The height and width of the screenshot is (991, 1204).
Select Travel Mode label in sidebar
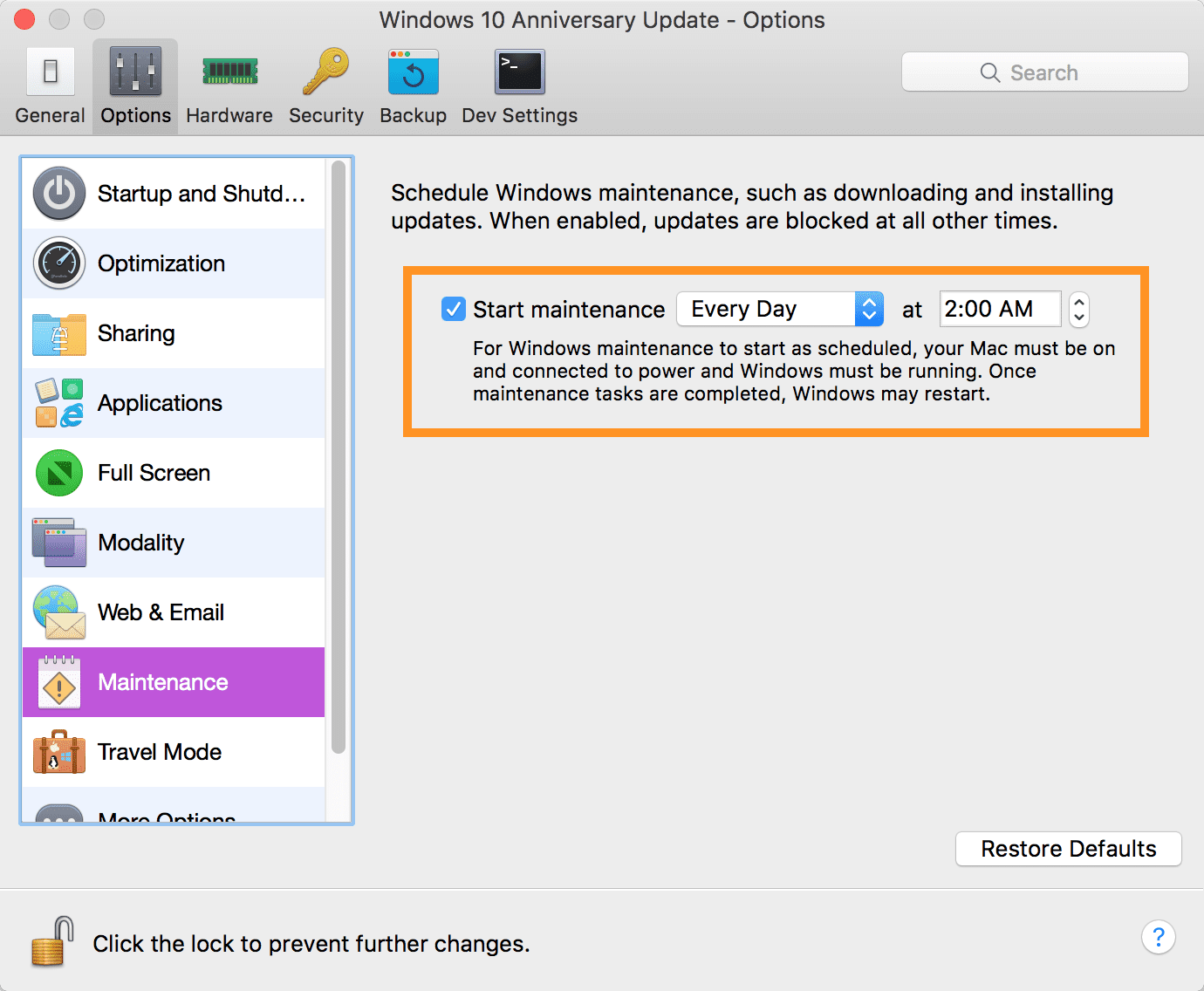[160, 752]
